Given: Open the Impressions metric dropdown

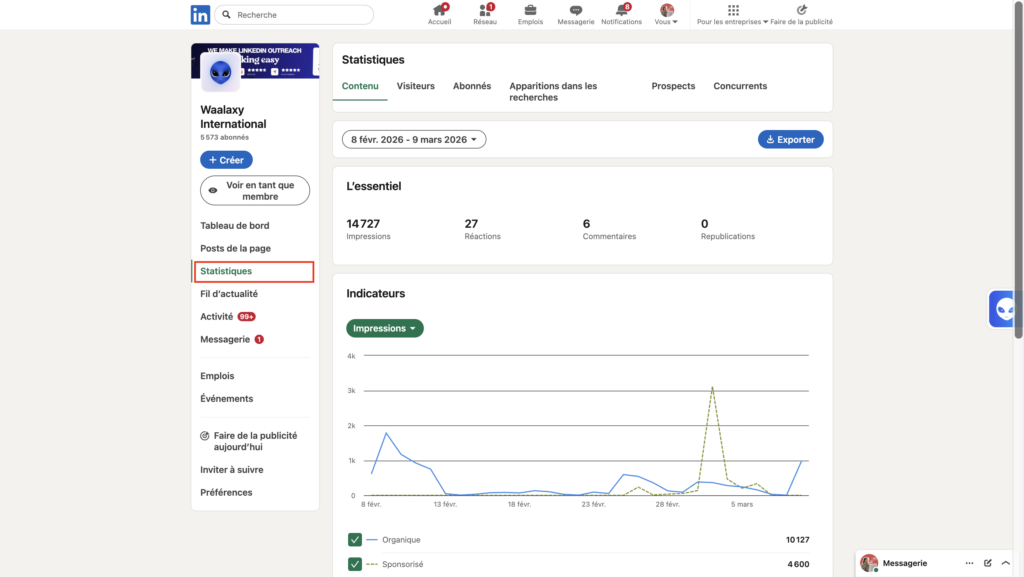Looking at the screenshot, I should point(384,327).
